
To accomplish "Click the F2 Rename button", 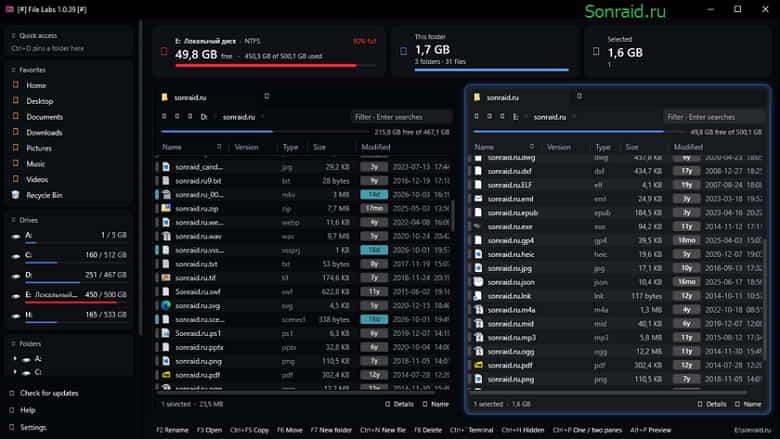I will pos(172,430).
